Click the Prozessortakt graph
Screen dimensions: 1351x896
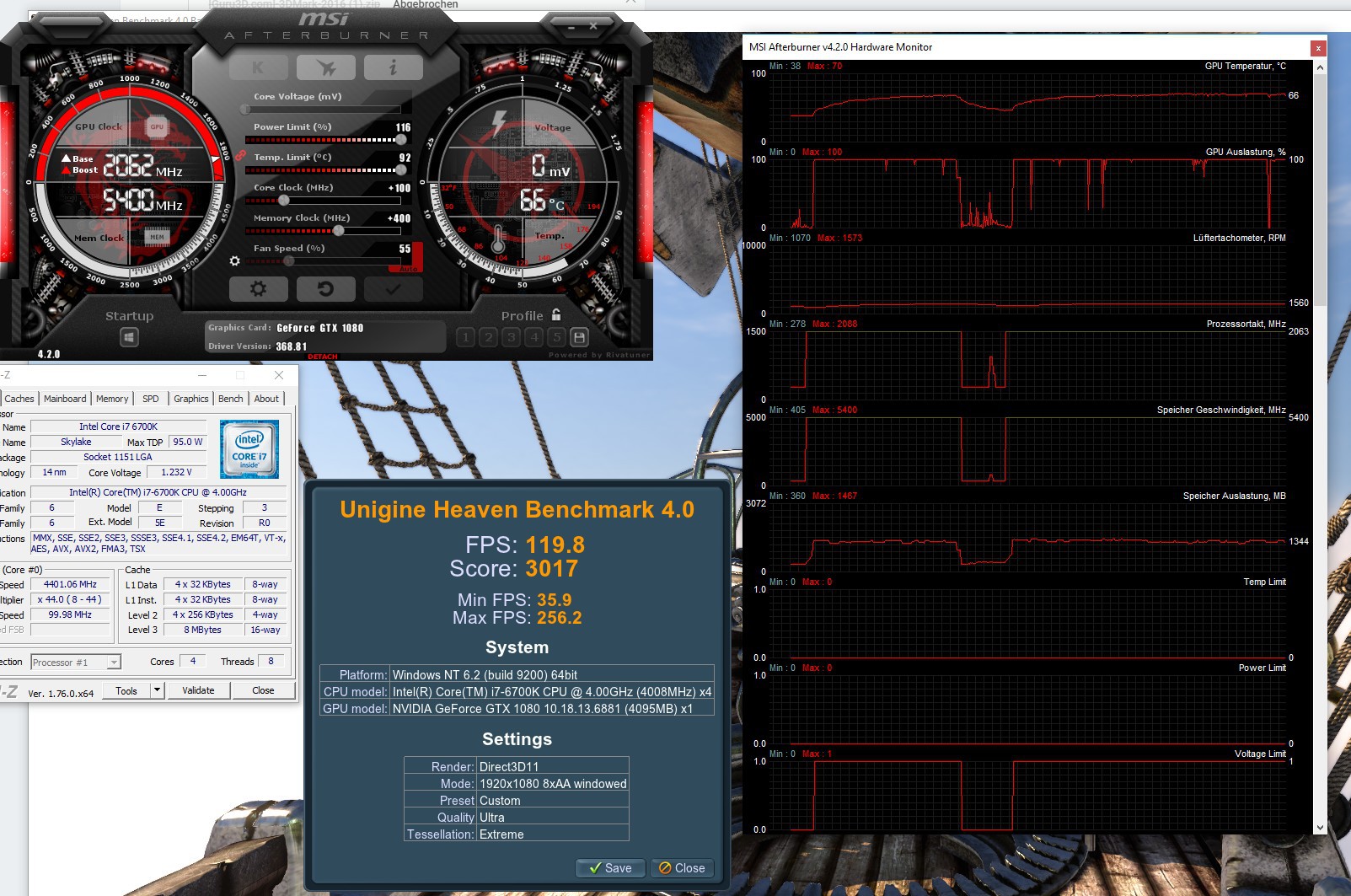tap(1028, 365)
